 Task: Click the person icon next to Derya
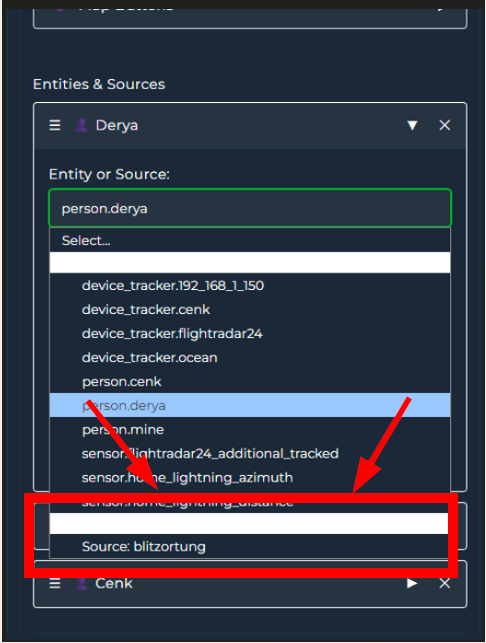81,125
